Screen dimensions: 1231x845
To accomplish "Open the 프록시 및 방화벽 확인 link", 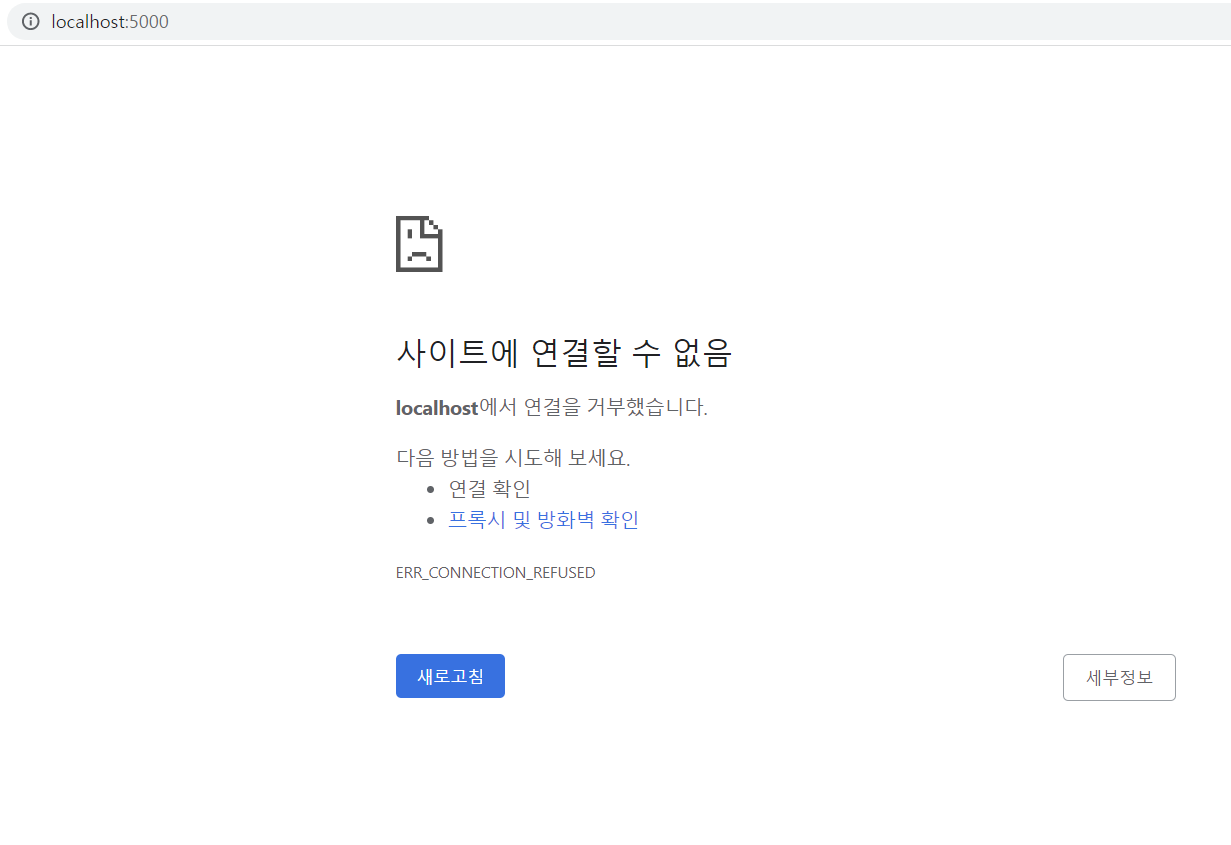I will (543, 519).
